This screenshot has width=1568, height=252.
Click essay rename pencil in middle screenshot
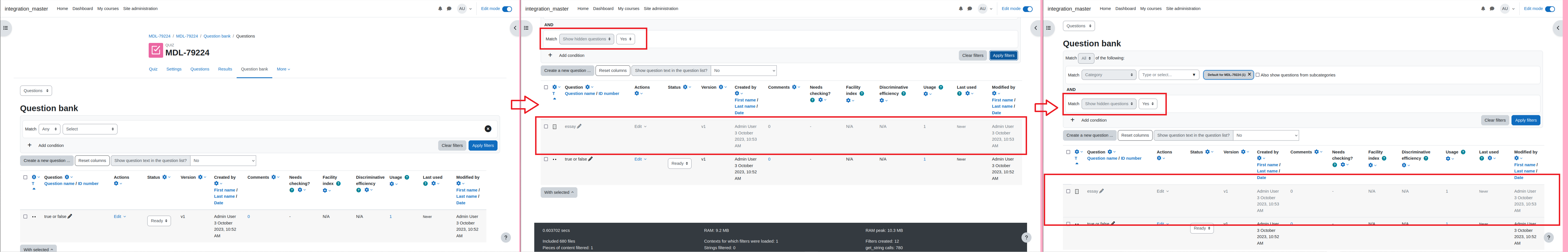pos(579,126)
